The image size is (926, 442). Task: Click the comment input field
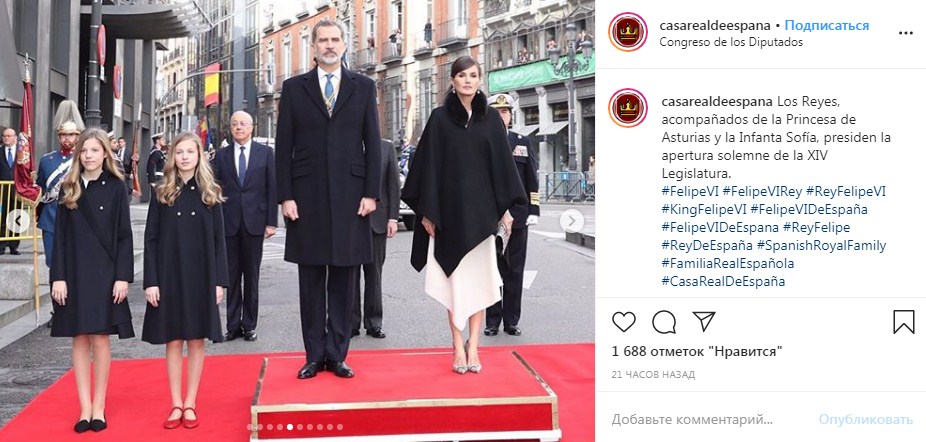[709, 420]
